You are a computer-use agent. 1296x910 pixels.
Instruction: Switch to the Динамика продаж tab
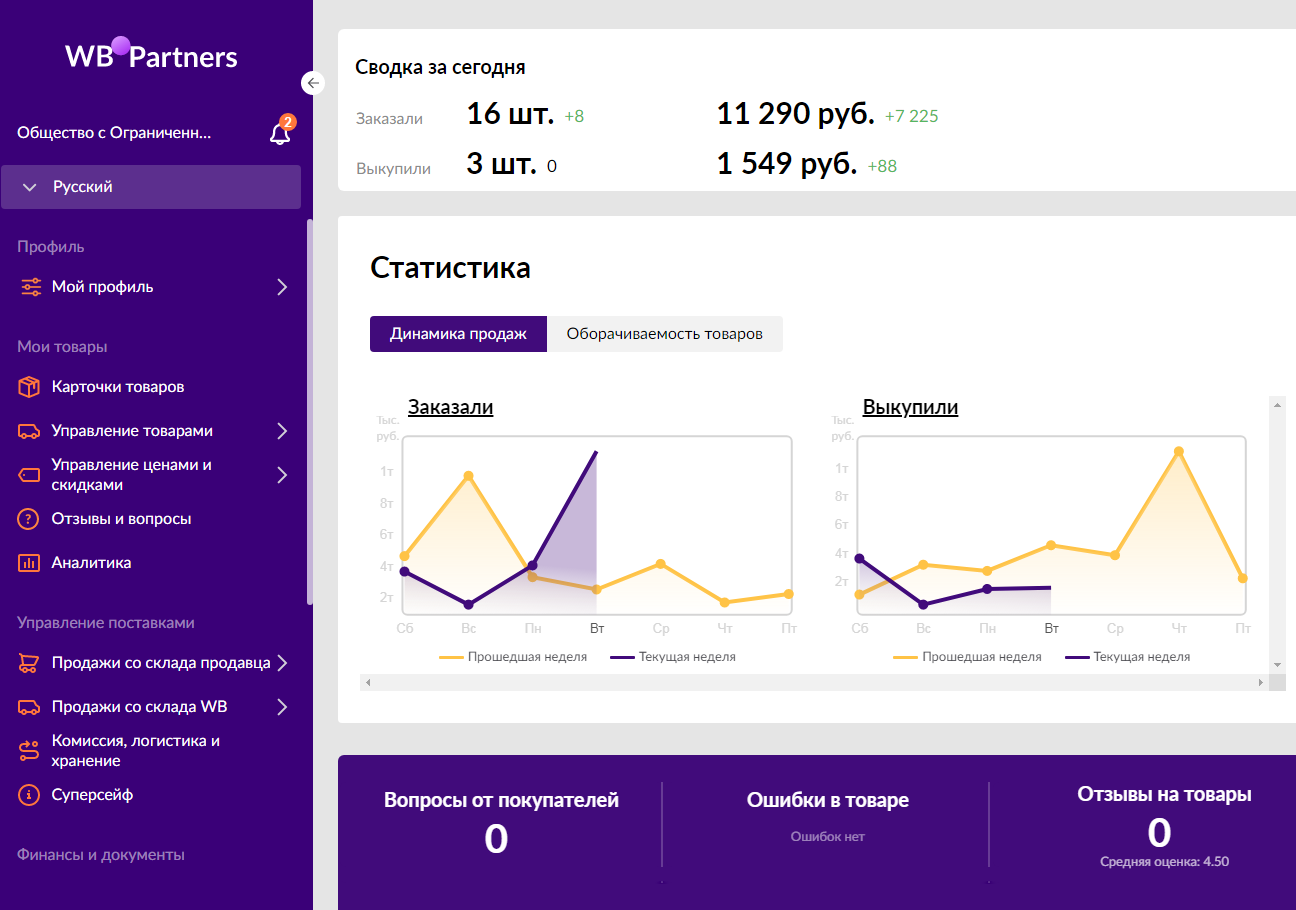pyautogui.click(x=458, y=334)
